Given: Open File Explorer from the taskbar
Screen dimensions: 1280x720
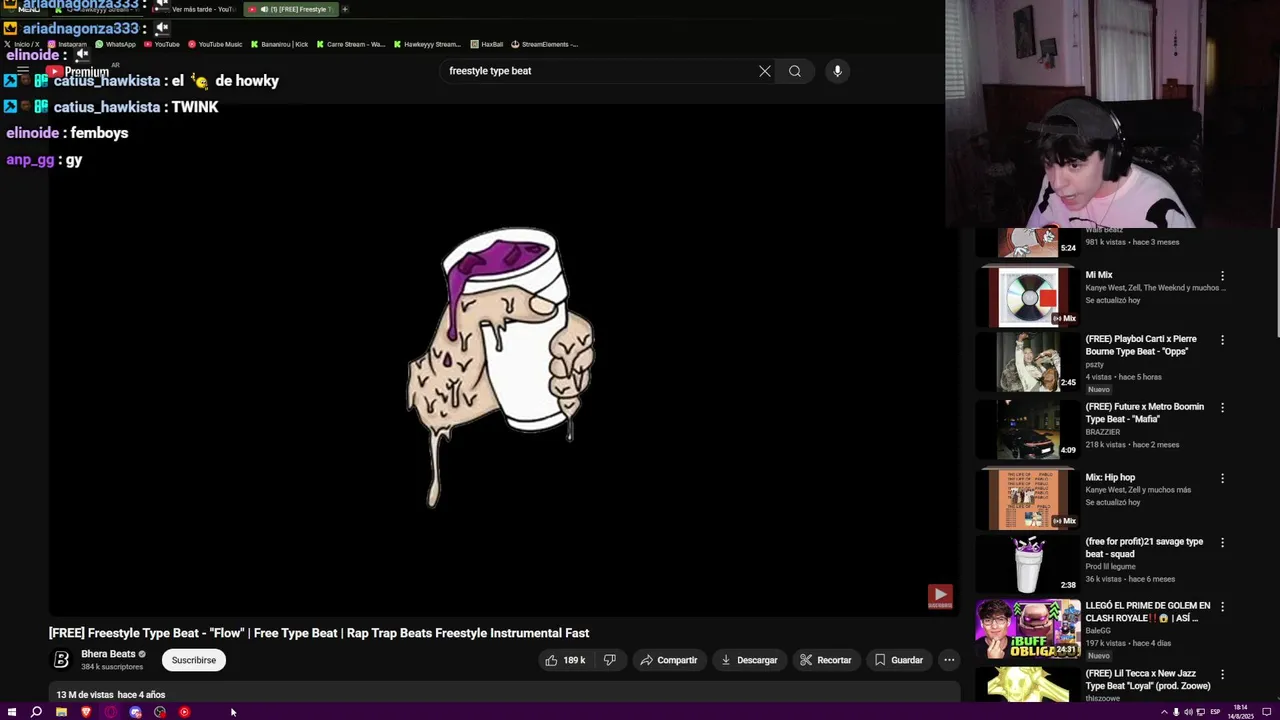Looking at the screenshot, I should (61, 712).
